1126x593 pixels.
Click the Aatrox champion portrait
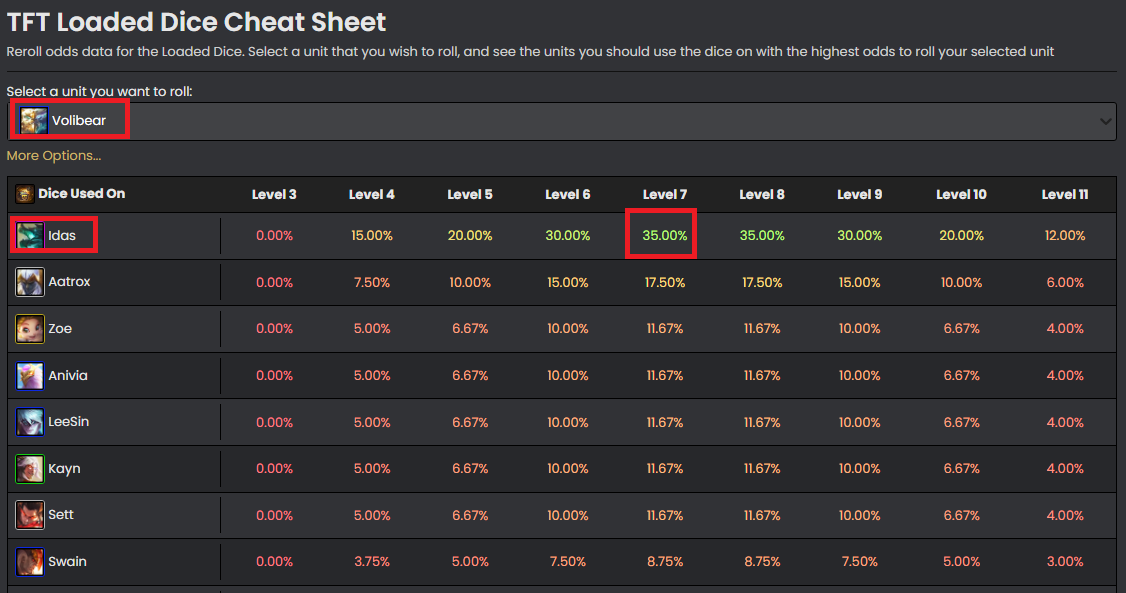click(x=30, y=282)
